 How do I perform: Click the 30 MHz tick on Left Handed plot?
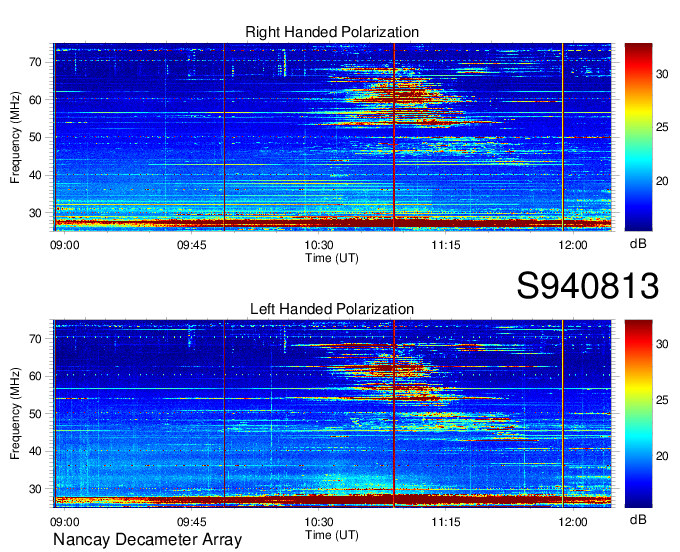coord(35,489)
